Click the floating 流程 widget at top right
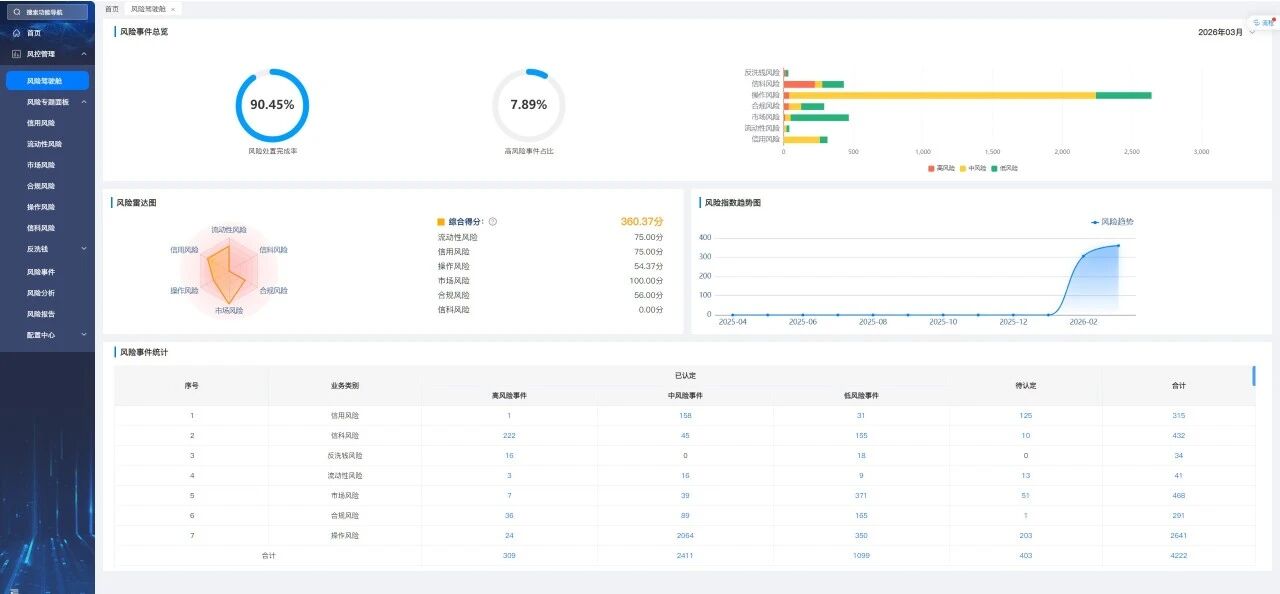1280x594 pixels. tap(1262, 21)
